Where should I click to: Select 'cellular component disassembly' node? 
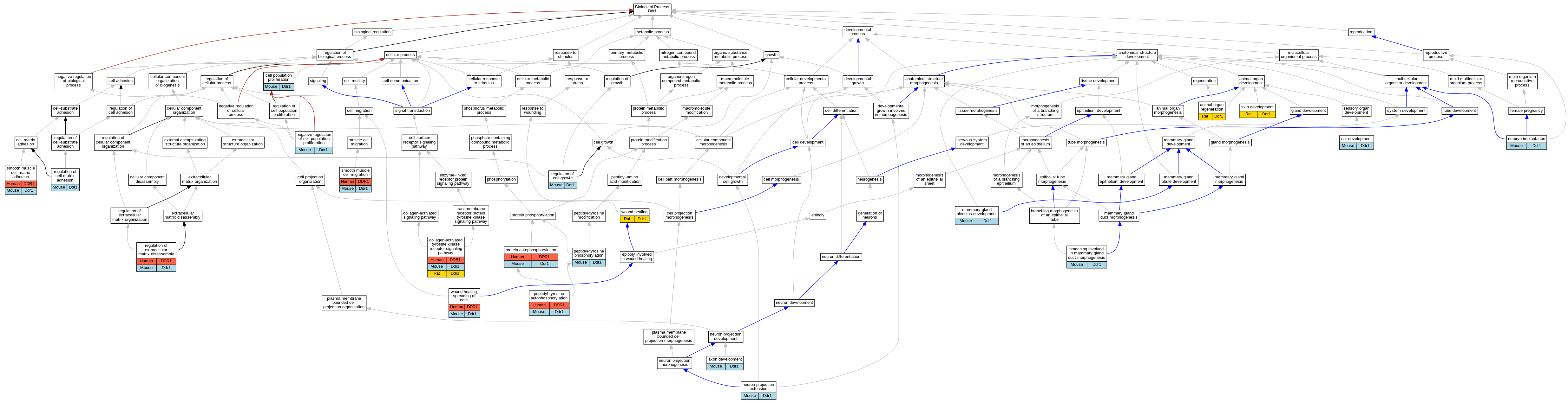click(x=147, y=179)
